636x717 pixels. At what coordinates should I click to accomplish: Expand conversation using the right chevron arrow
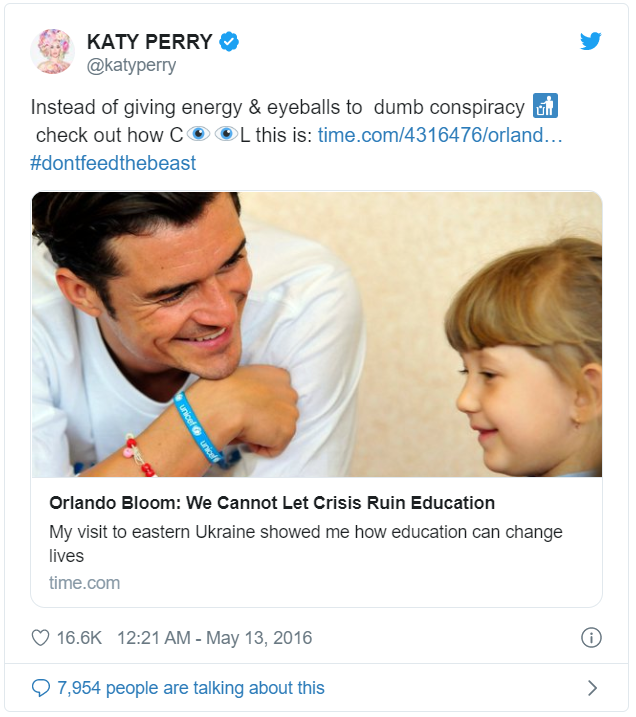point(592,688)
